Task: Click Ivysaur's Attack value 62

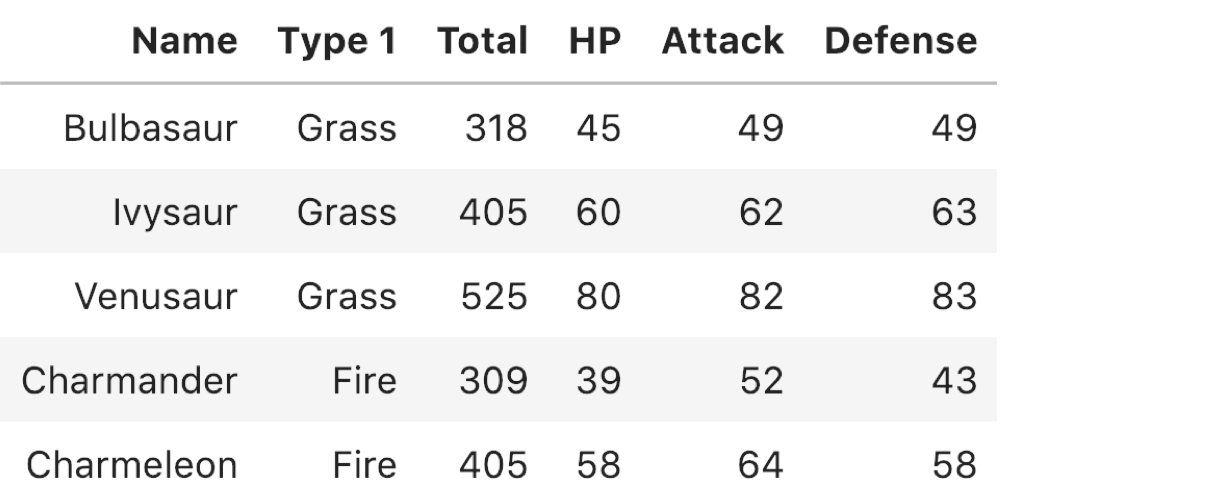Action: [x=761, y=212]
